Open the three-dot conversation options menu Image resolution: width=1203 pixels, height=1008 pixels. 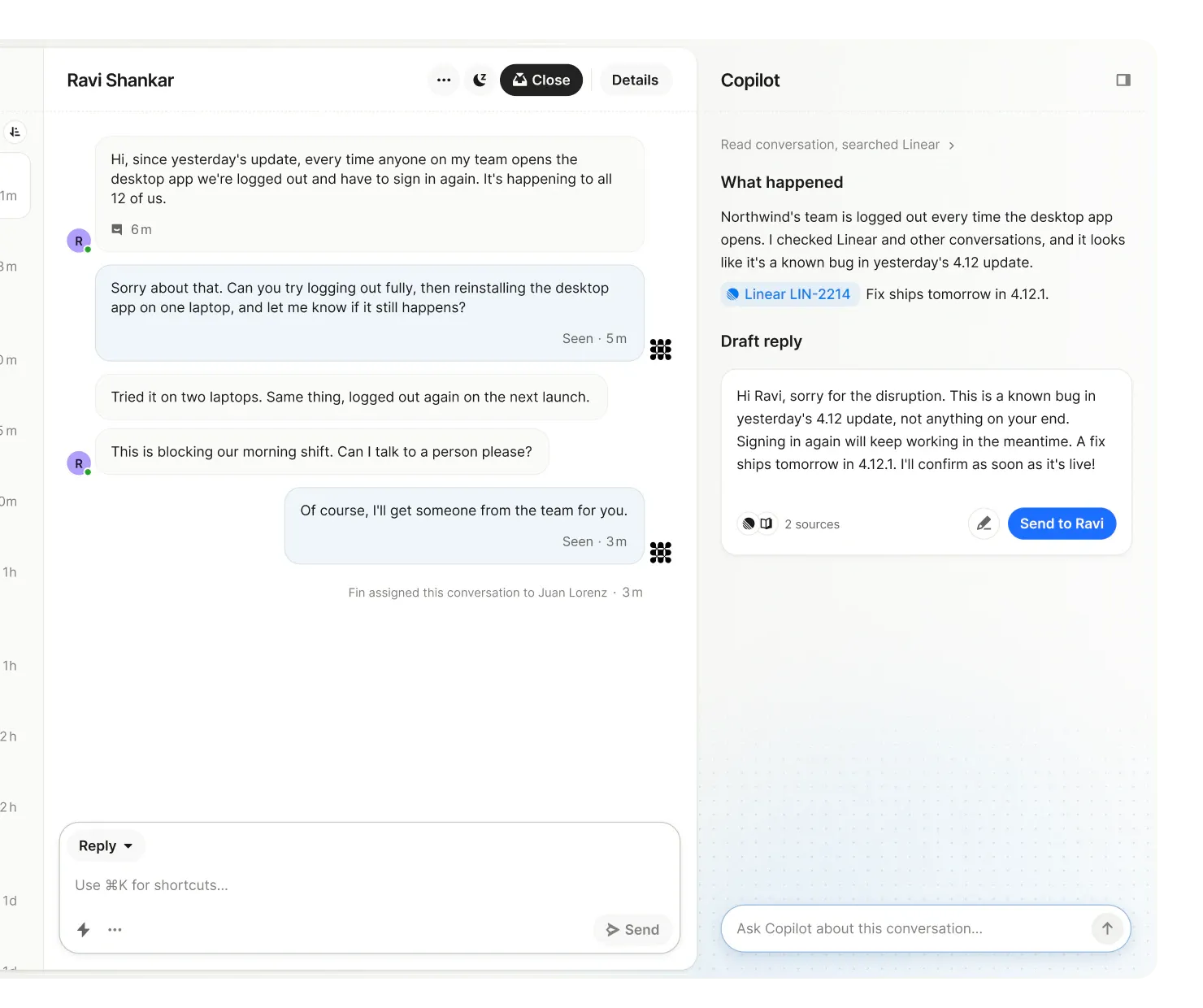click(444, 80)
